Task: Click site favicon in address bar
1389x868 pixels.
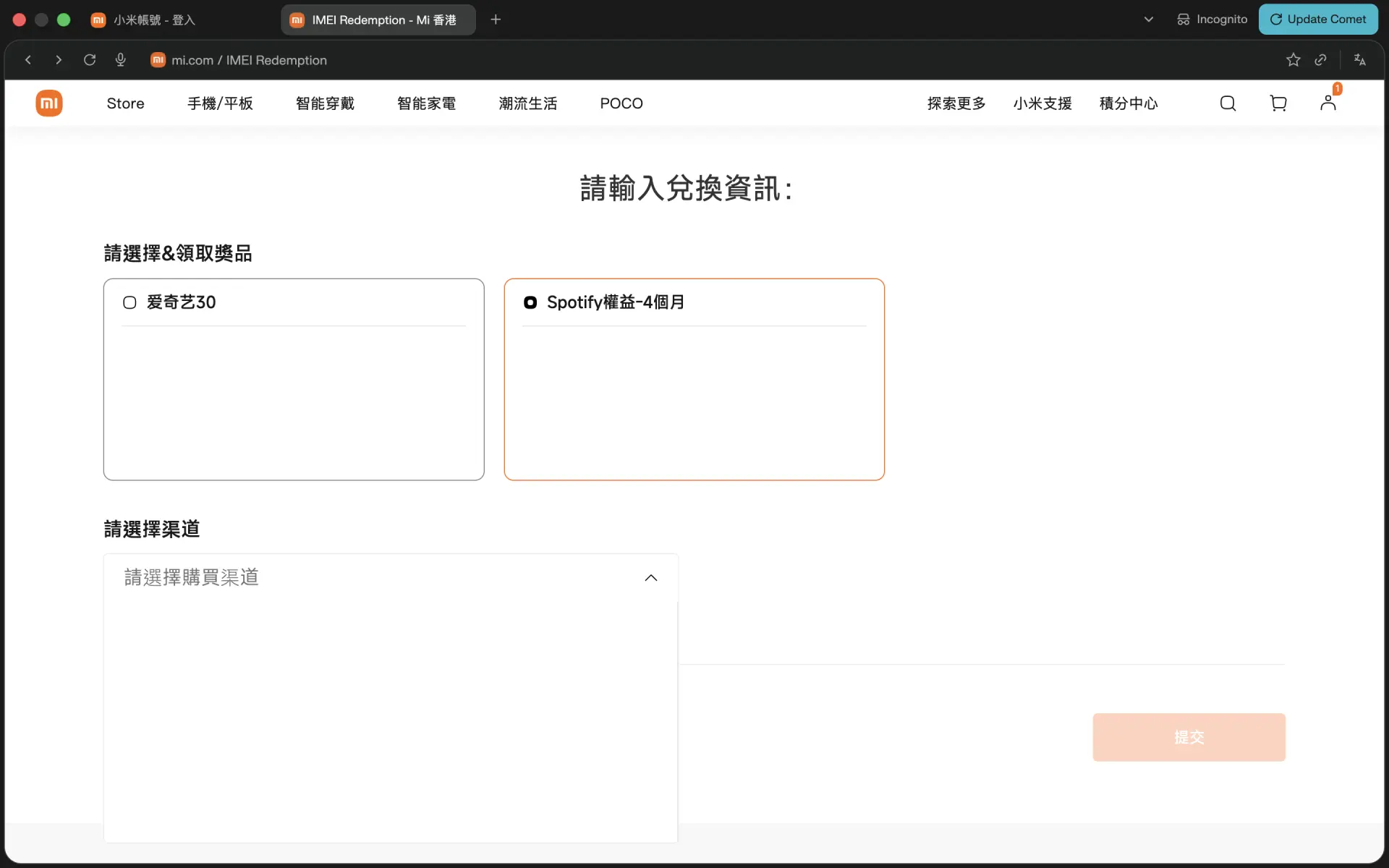Action: [158, 60]
